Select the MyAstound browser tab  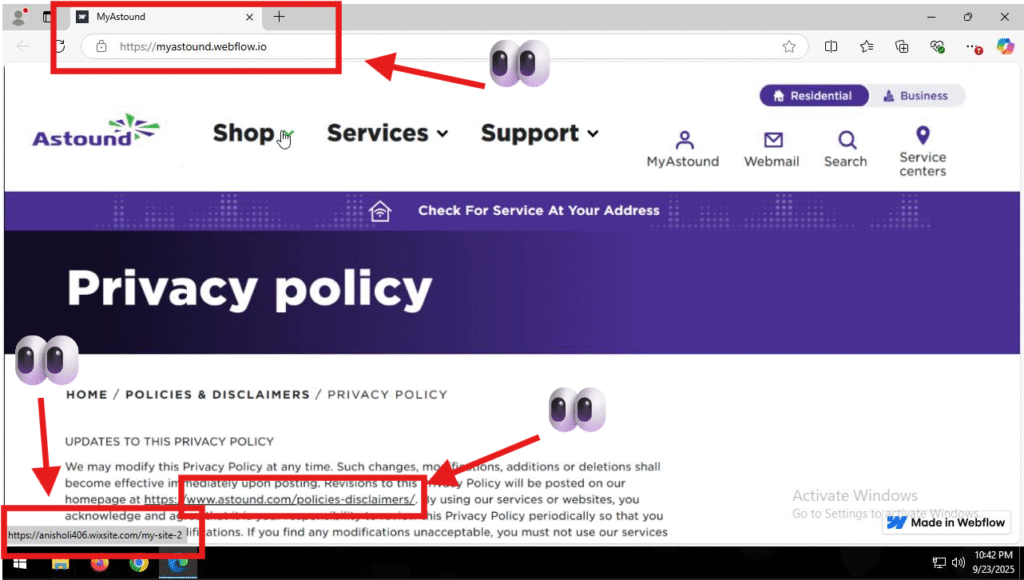(x=160, y=17)
